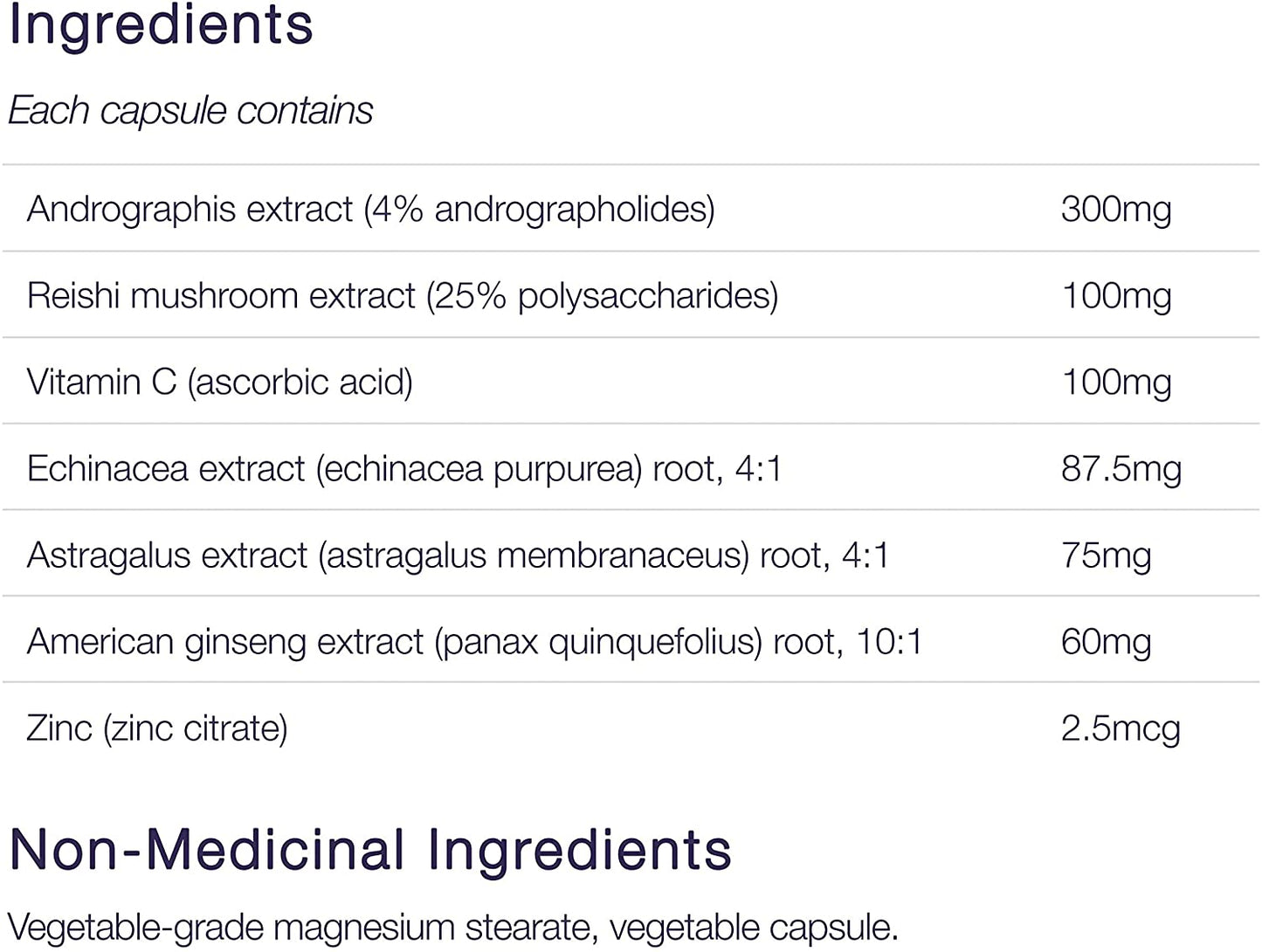The image size is (1262, 952).
Task: Click the 75mg amount value
Action: tap(1106, 555)
